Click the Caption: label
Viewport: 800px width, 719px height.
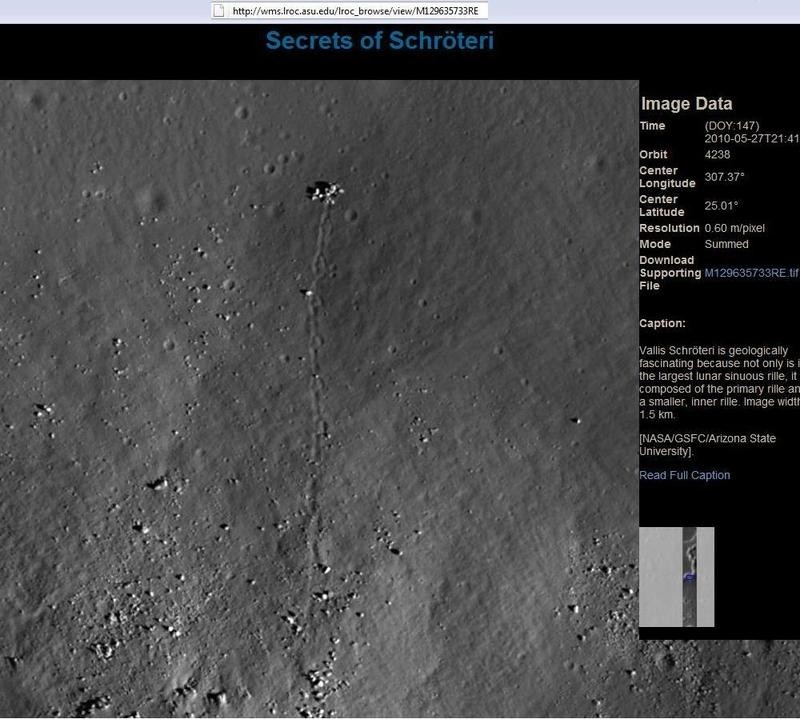tap(662, 324)
